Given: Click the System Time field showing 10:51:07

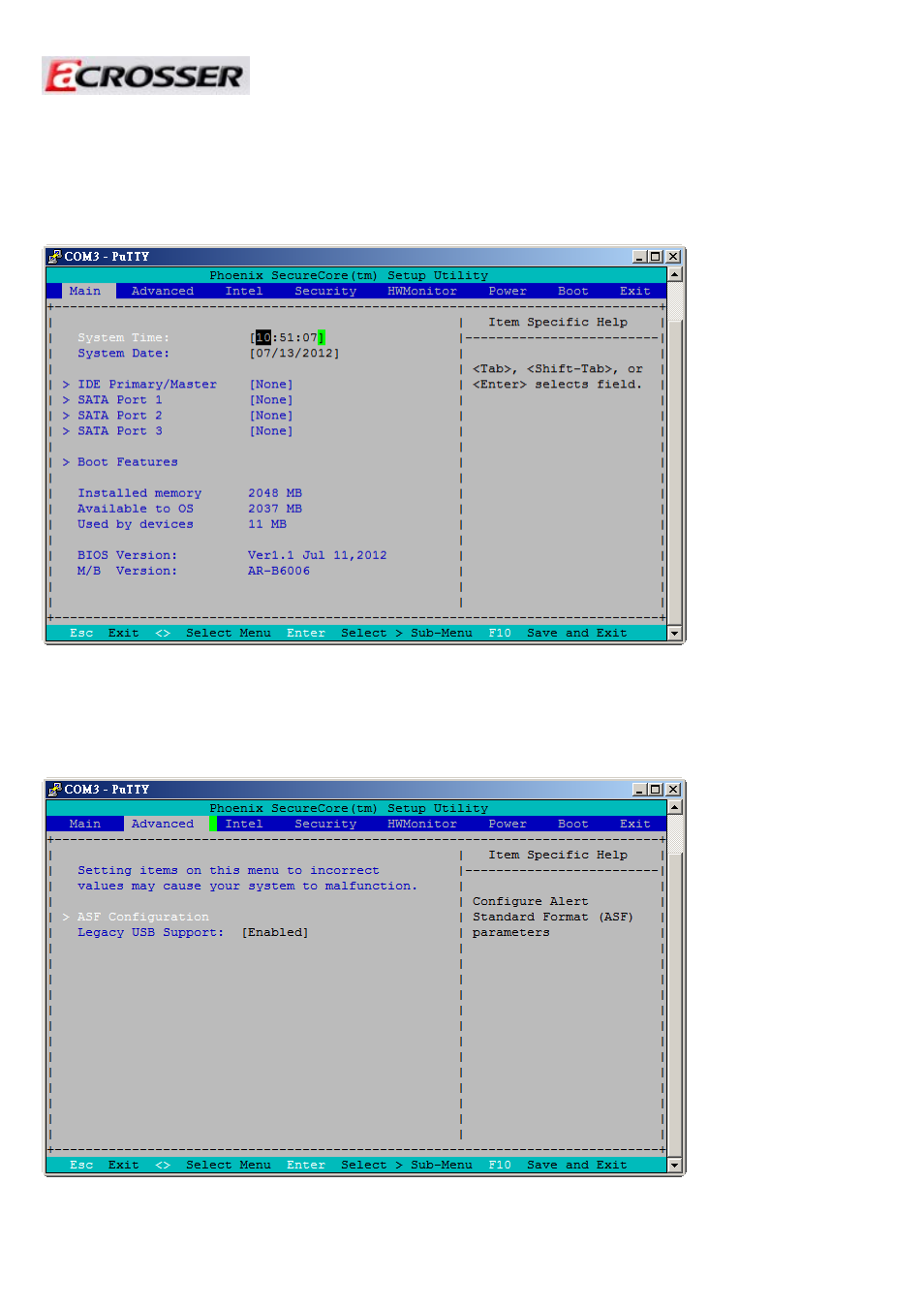Looking at the screenshot, I should 287,338.
